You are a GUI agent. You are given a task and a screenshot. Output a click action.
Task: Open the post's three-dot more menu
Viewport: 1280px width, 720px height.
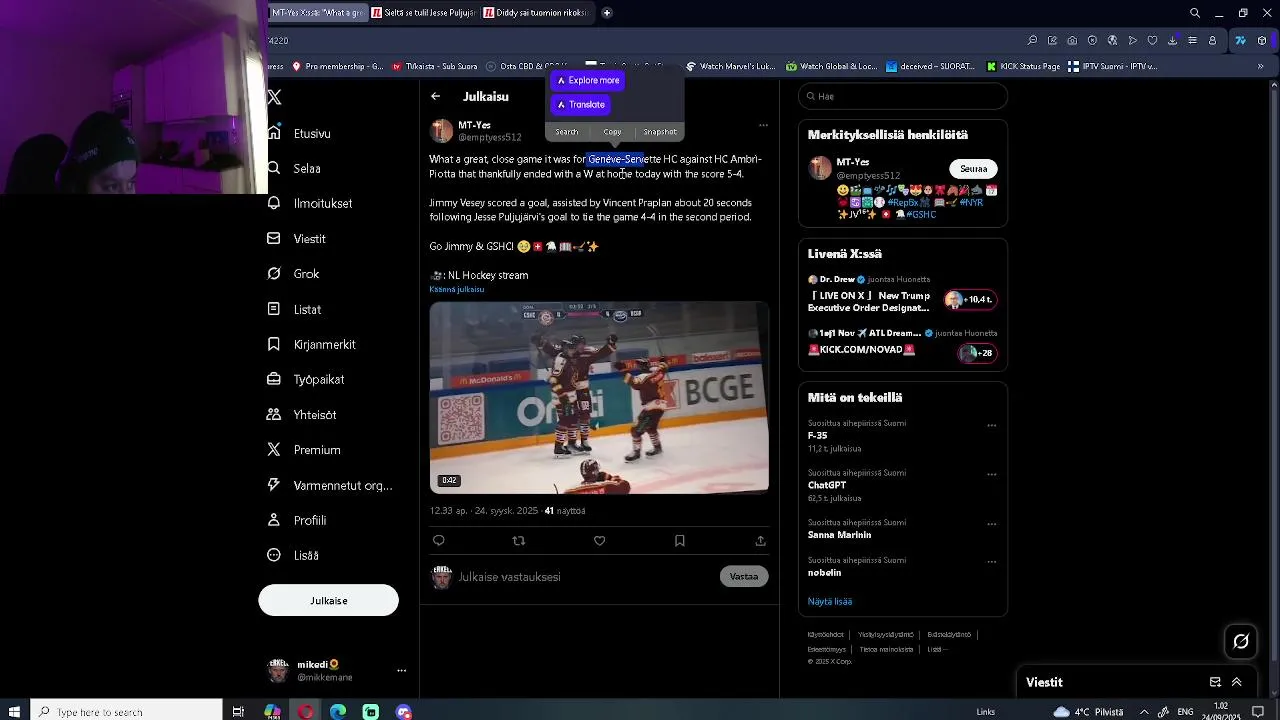pos(763,126)
